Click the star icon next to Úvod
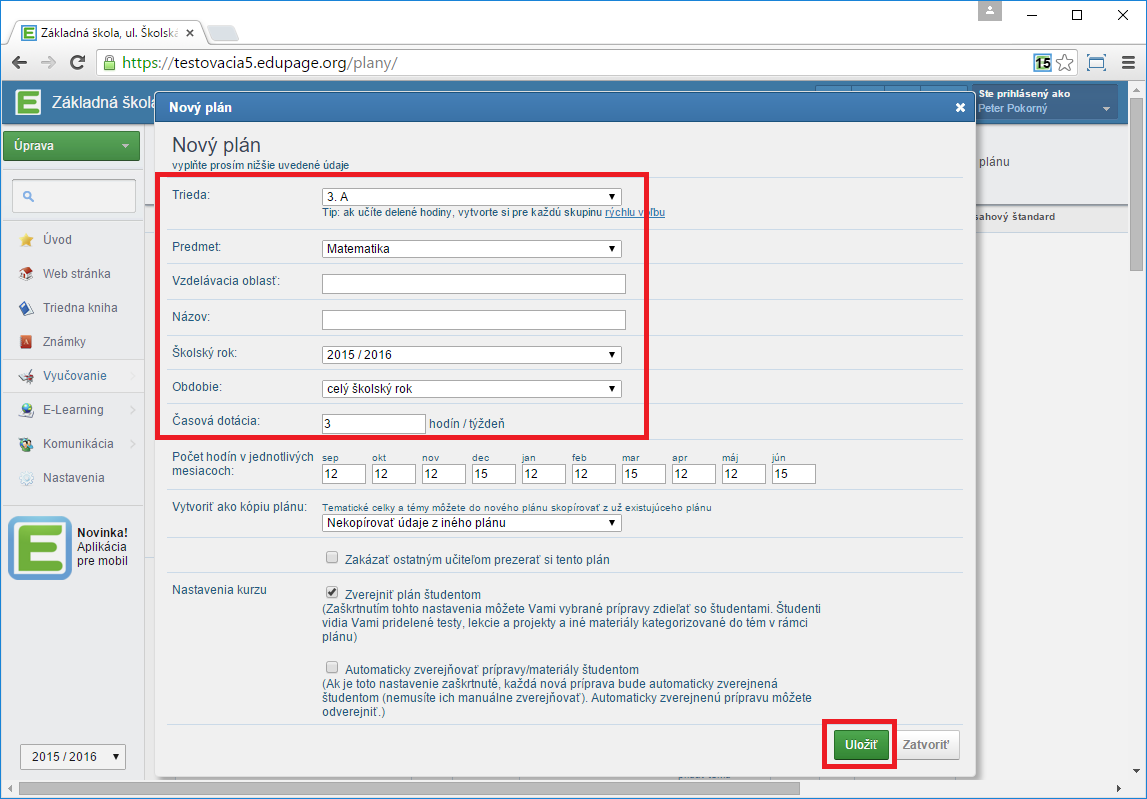1147x799 pixels. [27, 240]
